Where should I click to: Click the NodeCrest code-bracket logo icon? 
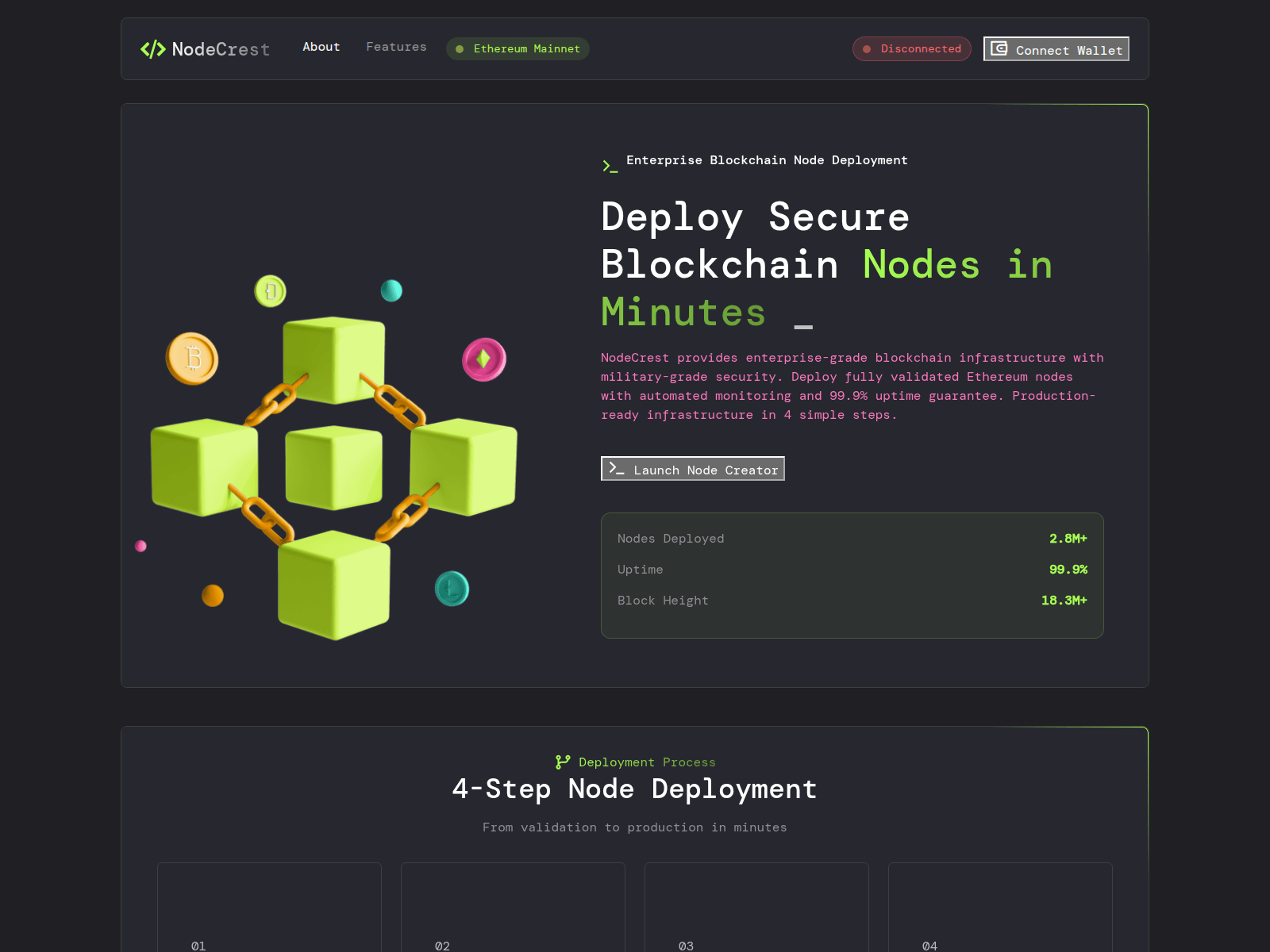pyautogui.click(x=153, y=49)
